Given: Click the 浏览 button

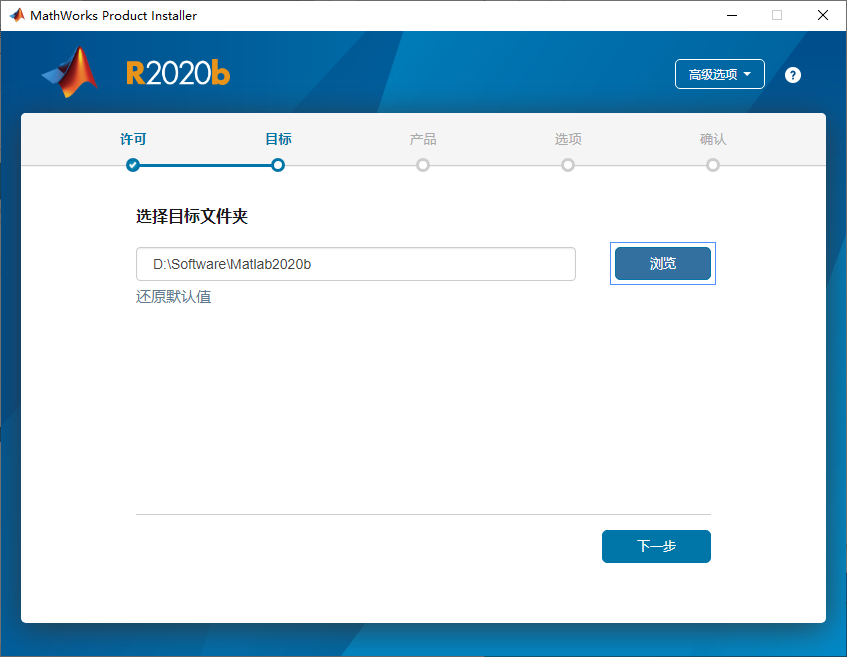Looking at the screenshot, I should (x=662, y=263).
